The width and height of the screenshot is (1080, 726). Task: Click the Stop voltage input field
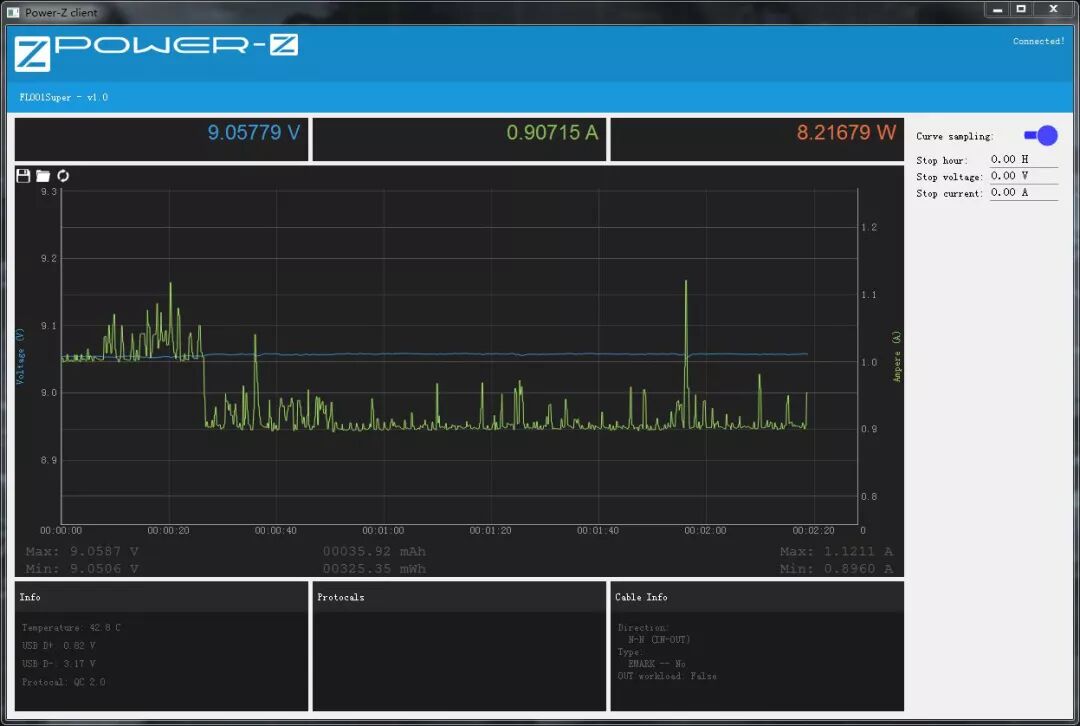1024,176
